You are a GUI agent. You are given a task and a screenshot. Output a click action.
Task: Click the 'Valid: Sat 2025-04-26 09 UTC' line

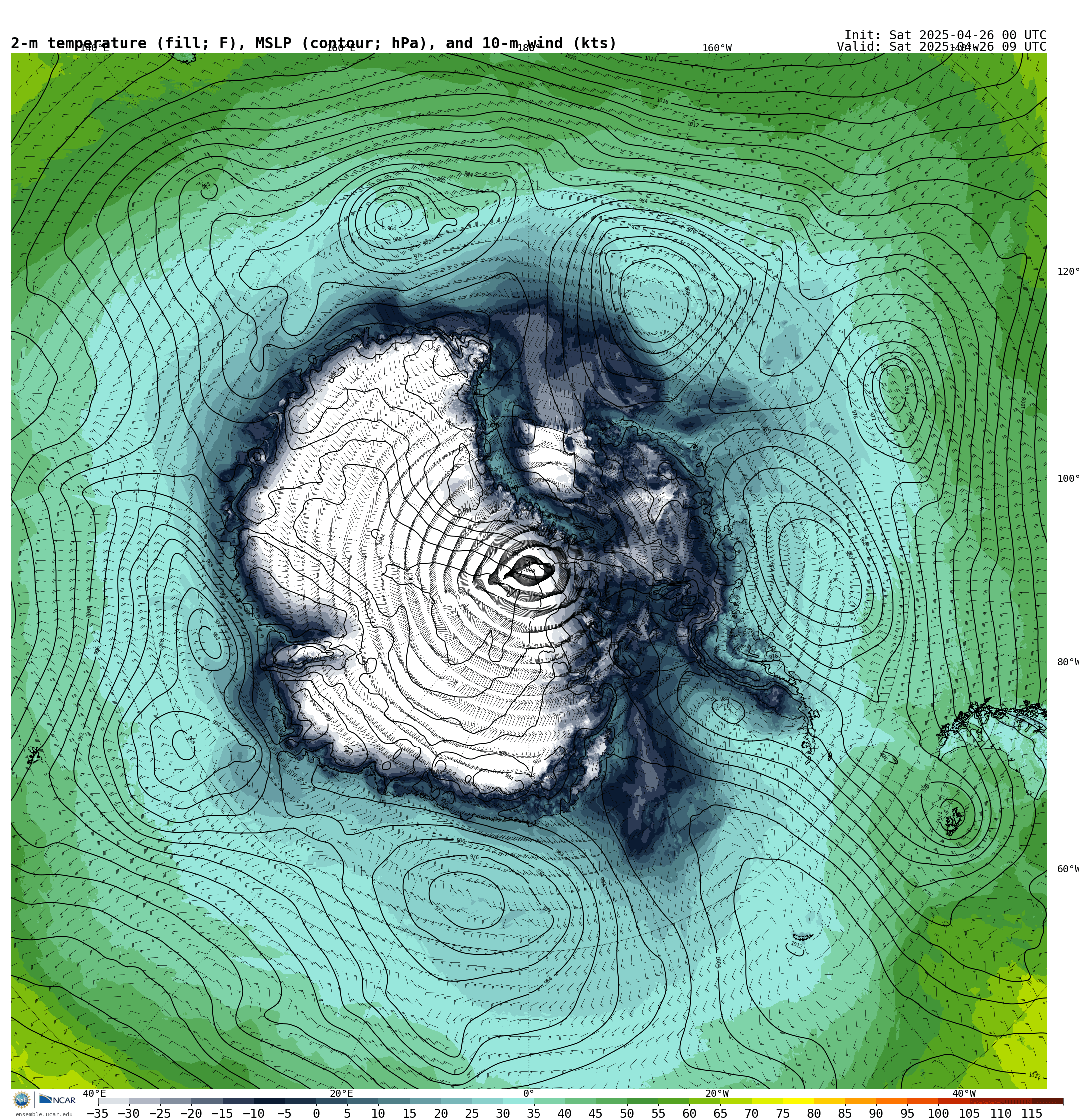[941, 47]
